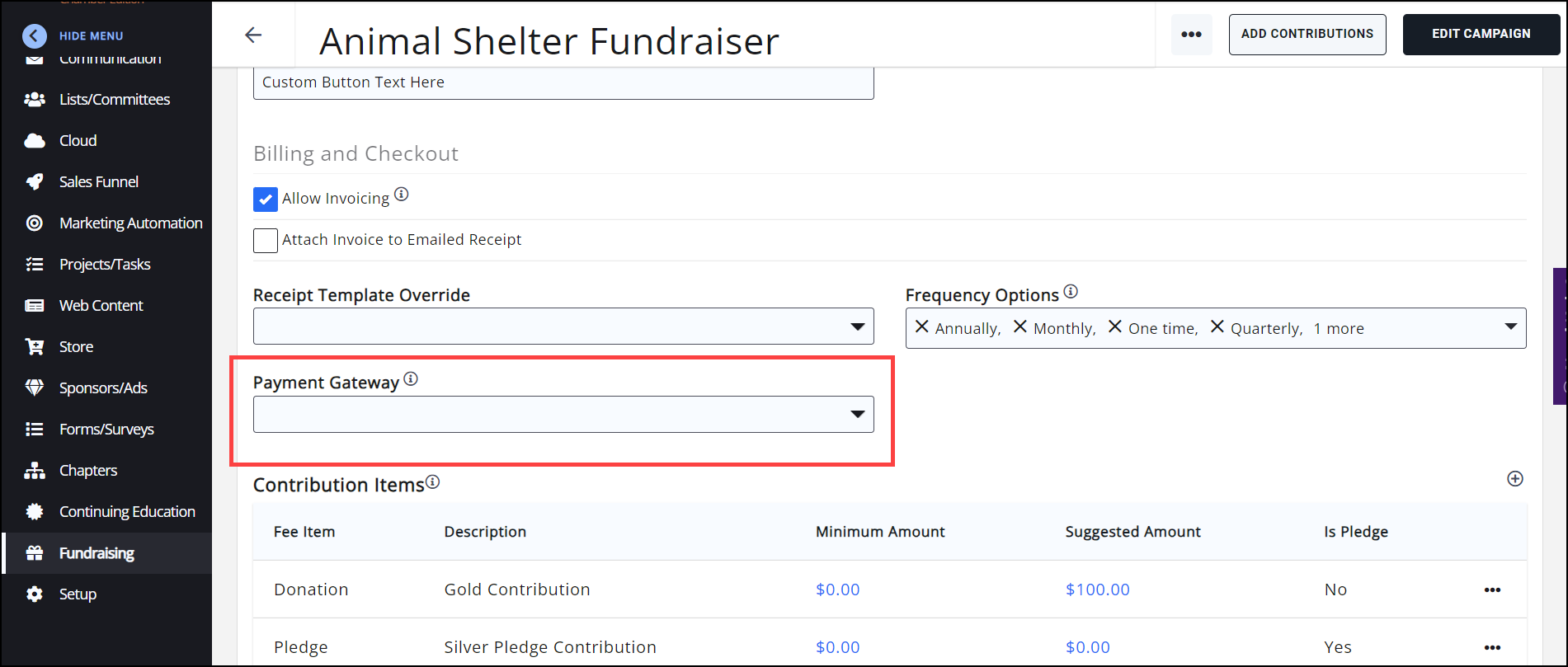
Task: Click the Add Contributions button
Action: [1307, 35]
